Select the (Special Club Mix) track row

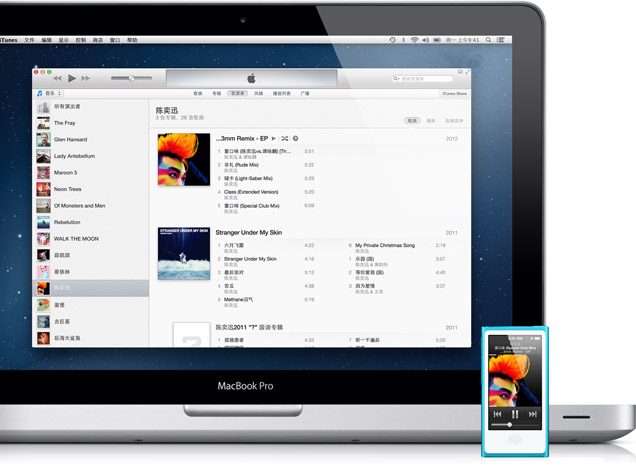(x=266, y=209)
